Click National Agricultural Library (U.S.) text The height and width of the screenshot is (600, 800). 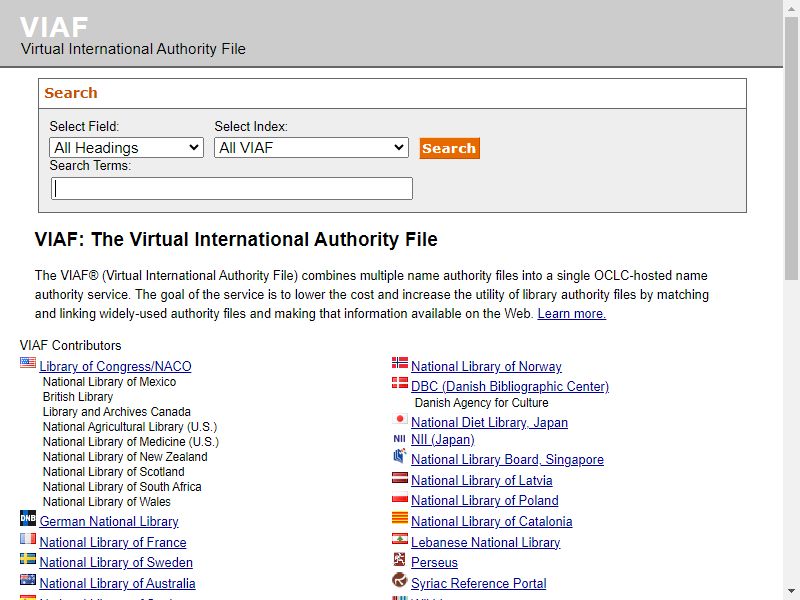coord(130,427)
